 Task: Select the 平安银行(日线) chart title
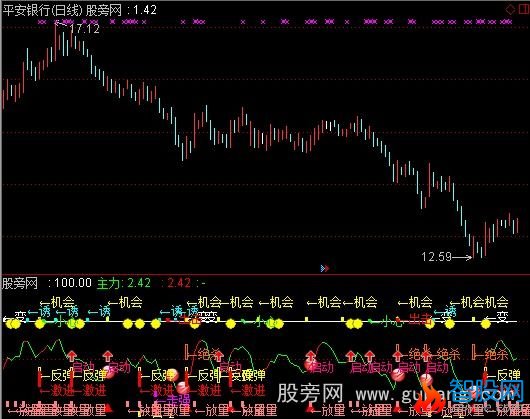click(x=43, y=10)
